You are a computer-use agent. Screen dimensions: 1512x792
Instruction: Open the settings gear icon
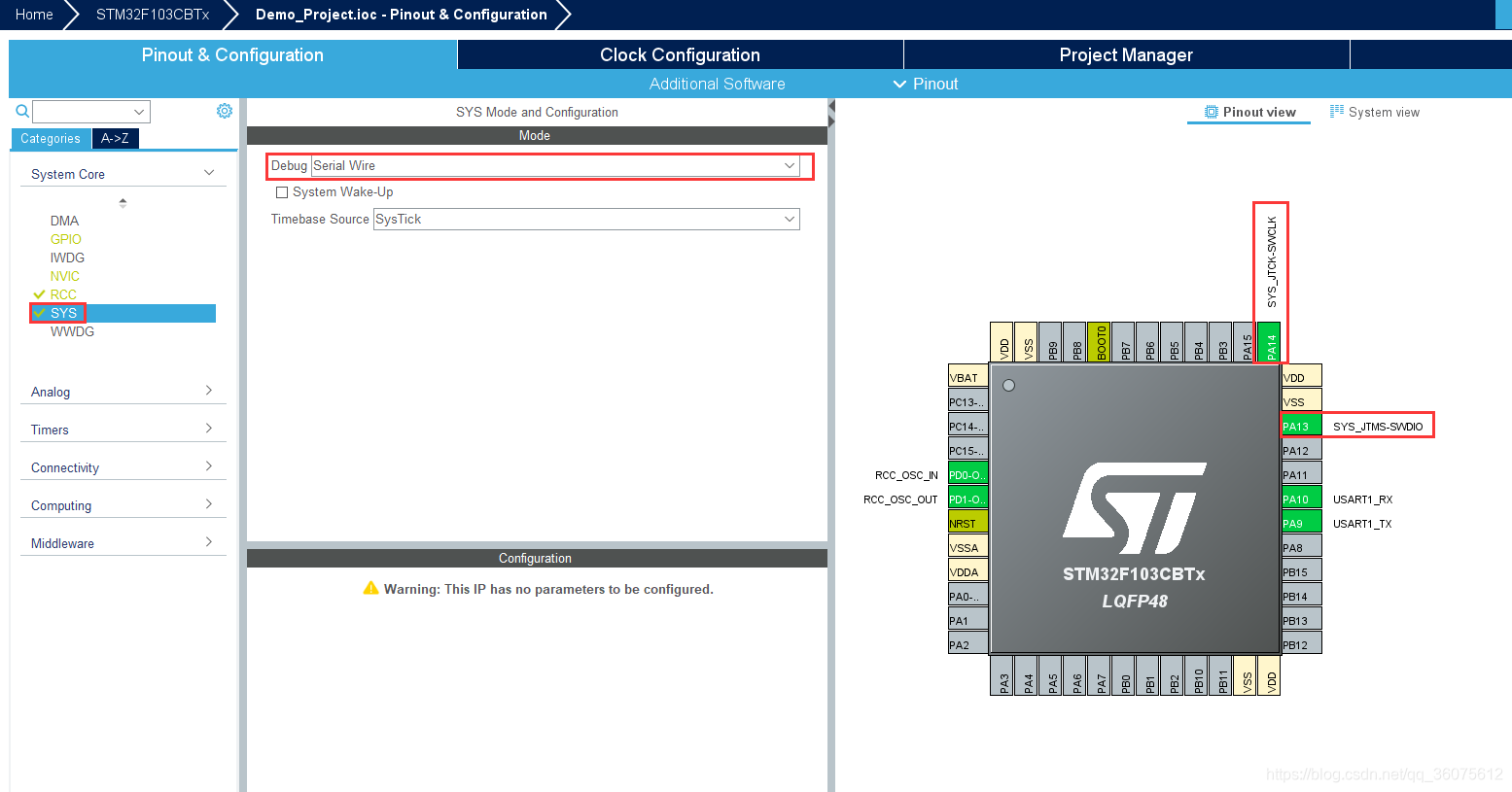click(225, 111)
